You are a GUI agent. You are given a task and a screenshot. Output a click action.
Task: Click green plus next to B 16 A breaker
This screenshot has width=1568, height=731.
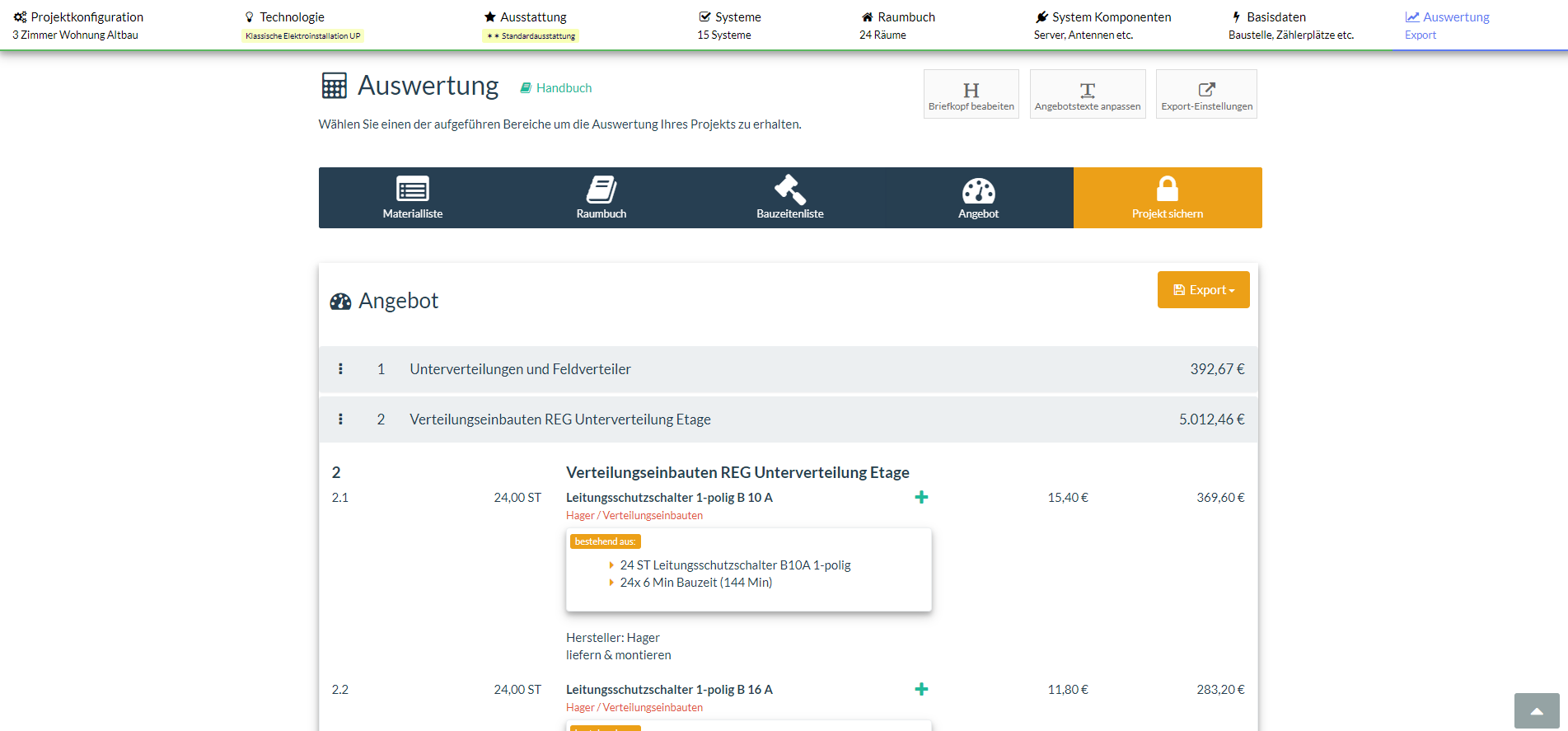(x=921, y=689)
